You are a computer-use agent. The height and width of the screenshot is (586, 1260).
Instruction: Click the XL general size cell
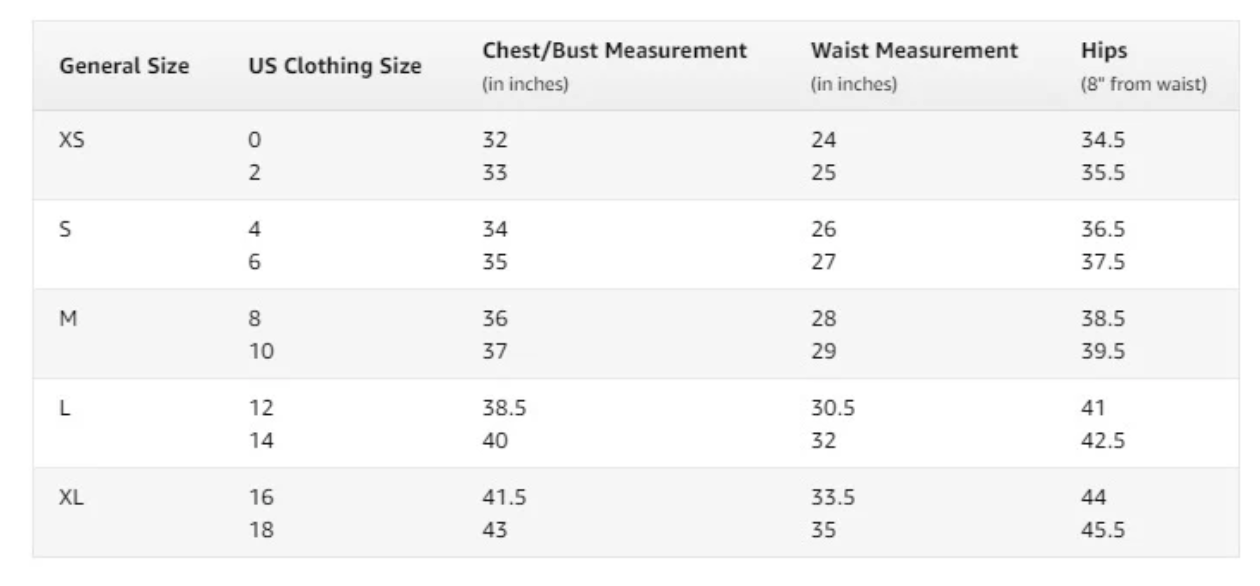point(72,497)
